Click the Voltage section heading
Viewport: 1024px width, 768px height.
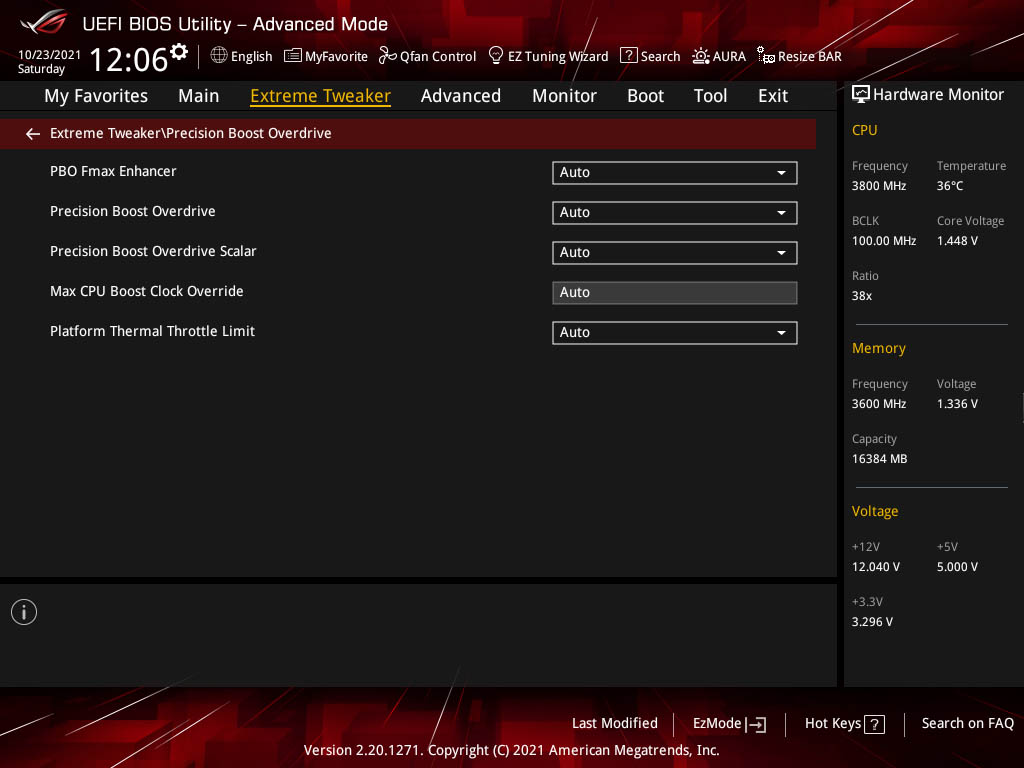874,511
